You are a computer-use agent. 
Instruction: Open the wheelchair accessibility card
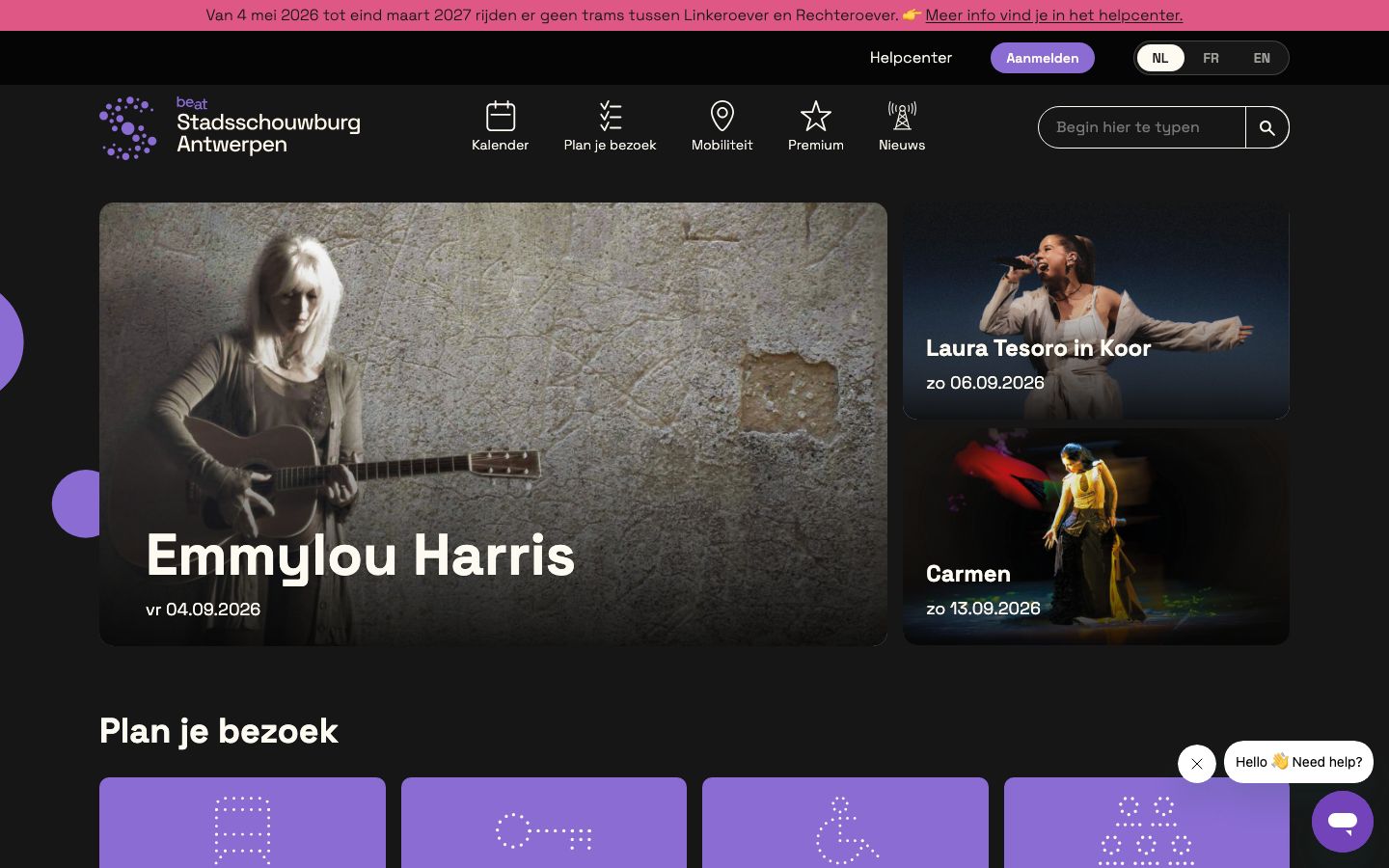click(x=845, y=823)
